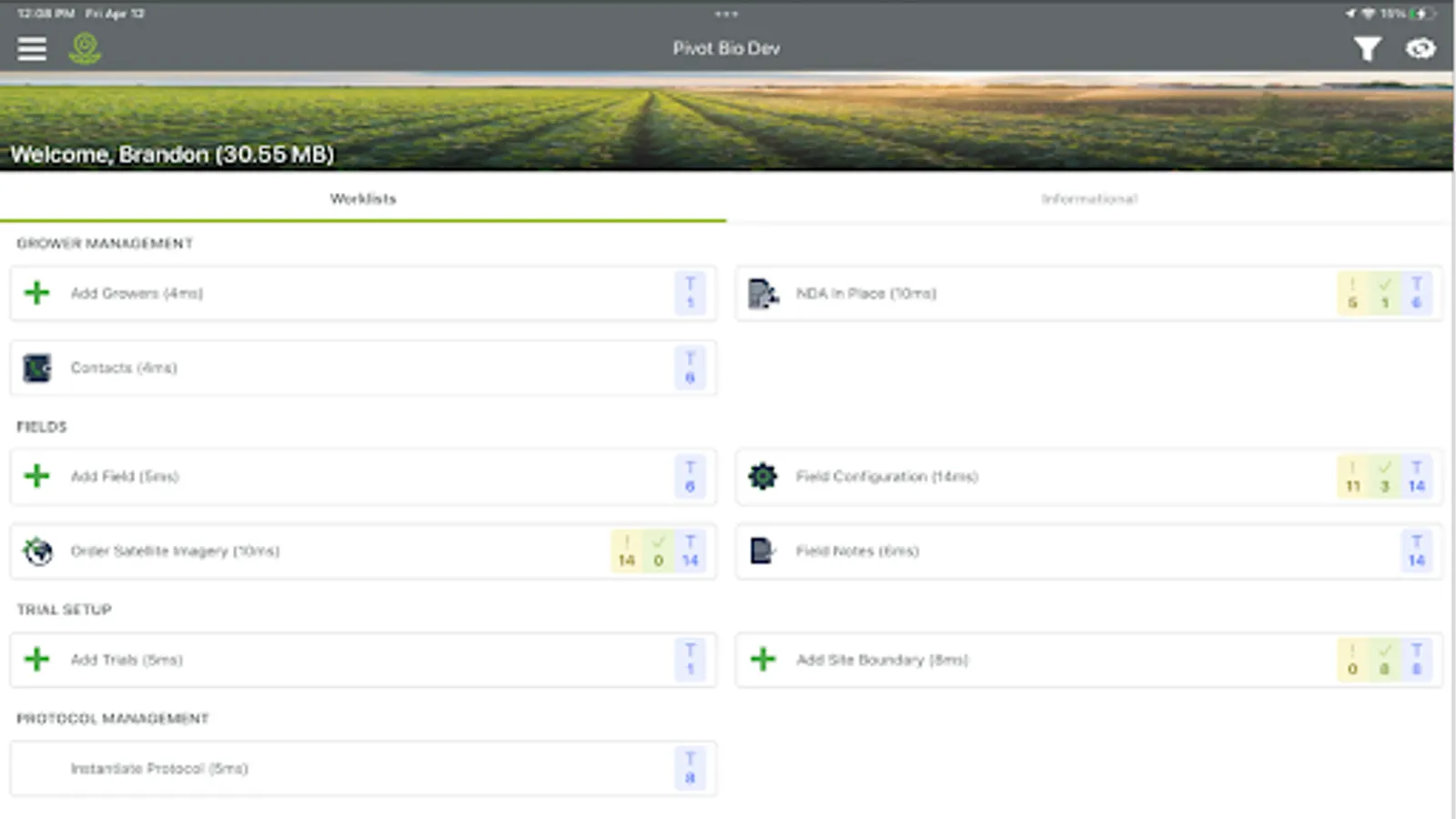Click the Pivot Bio flower logo
The height and width of the screenshot is (819, 1456).
tap(85, 48)
